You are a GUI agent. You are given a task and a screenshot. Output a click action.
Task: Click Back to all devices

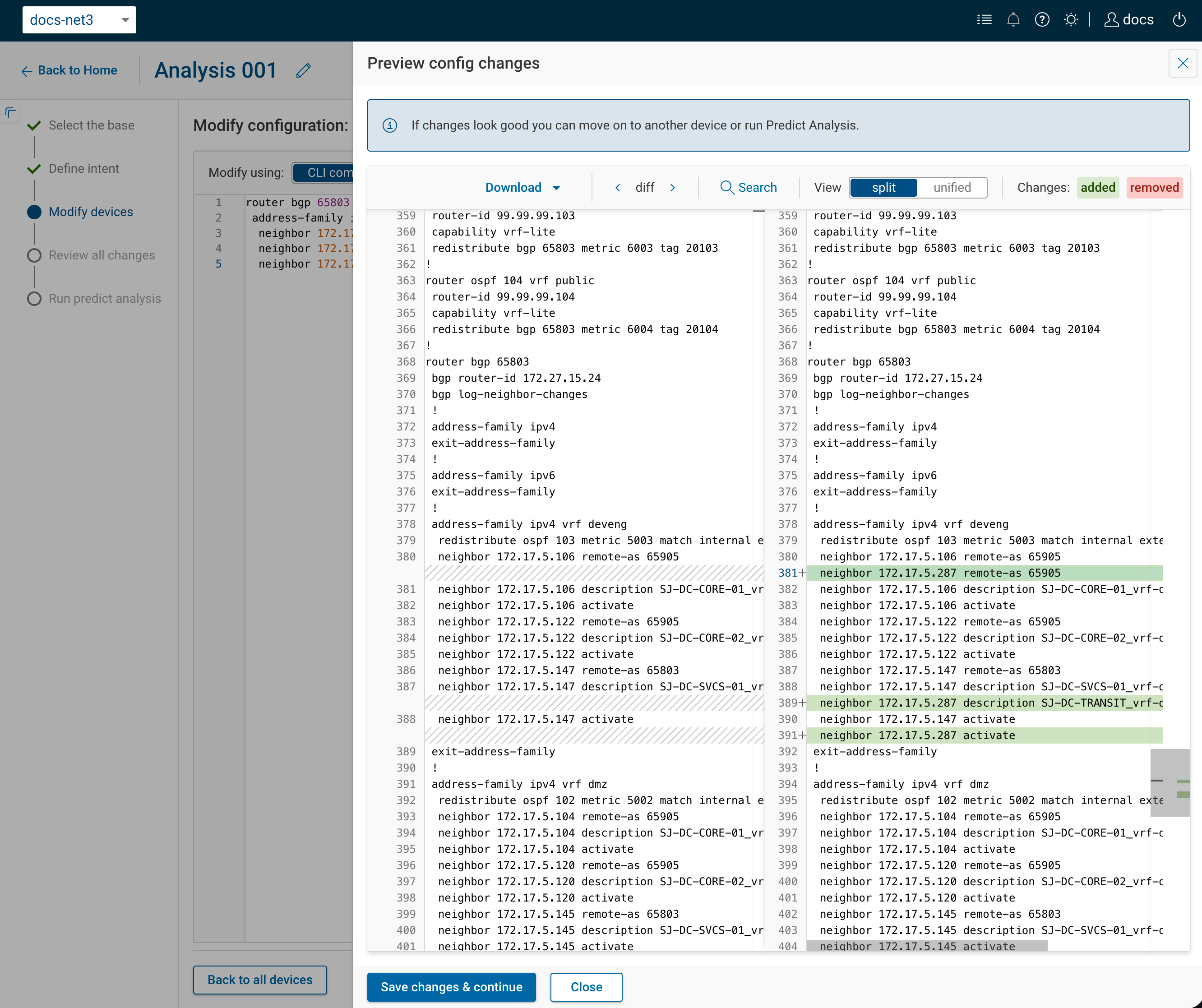[260, 980]
